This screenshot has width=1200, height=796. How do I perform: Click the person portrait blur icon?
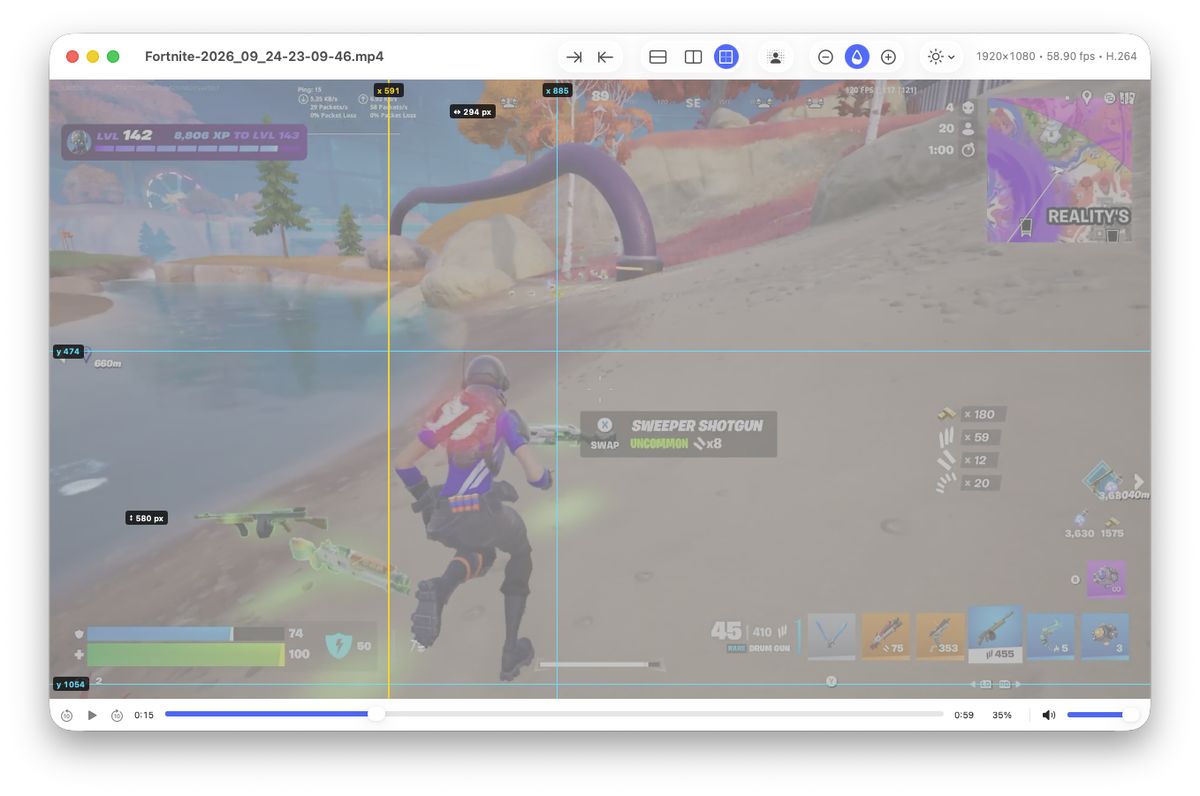tap(775, 57)
